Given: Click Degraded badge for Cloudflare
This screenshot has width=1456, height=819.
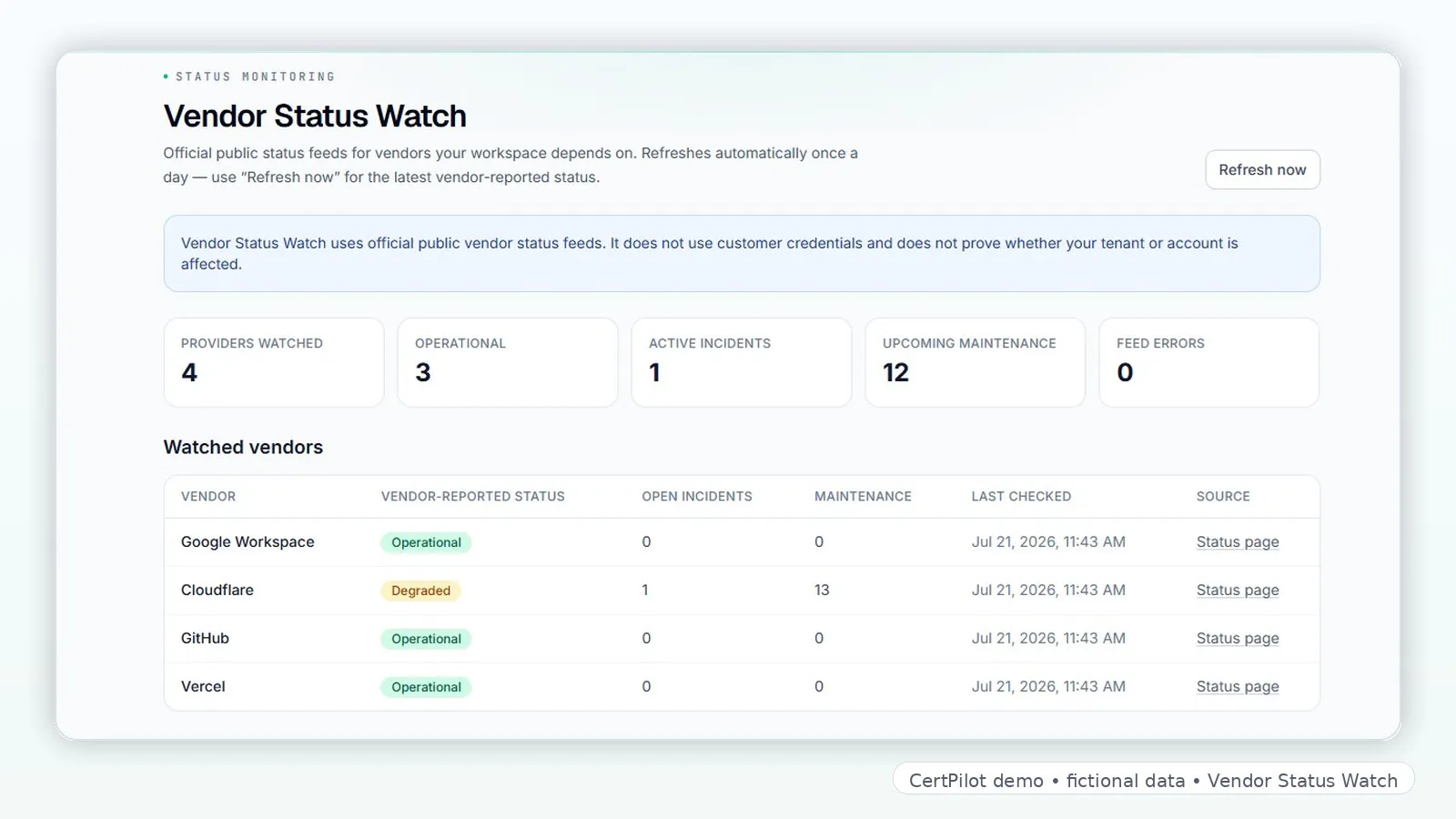Looking at the screenshot, I should (x=420, y=591).
